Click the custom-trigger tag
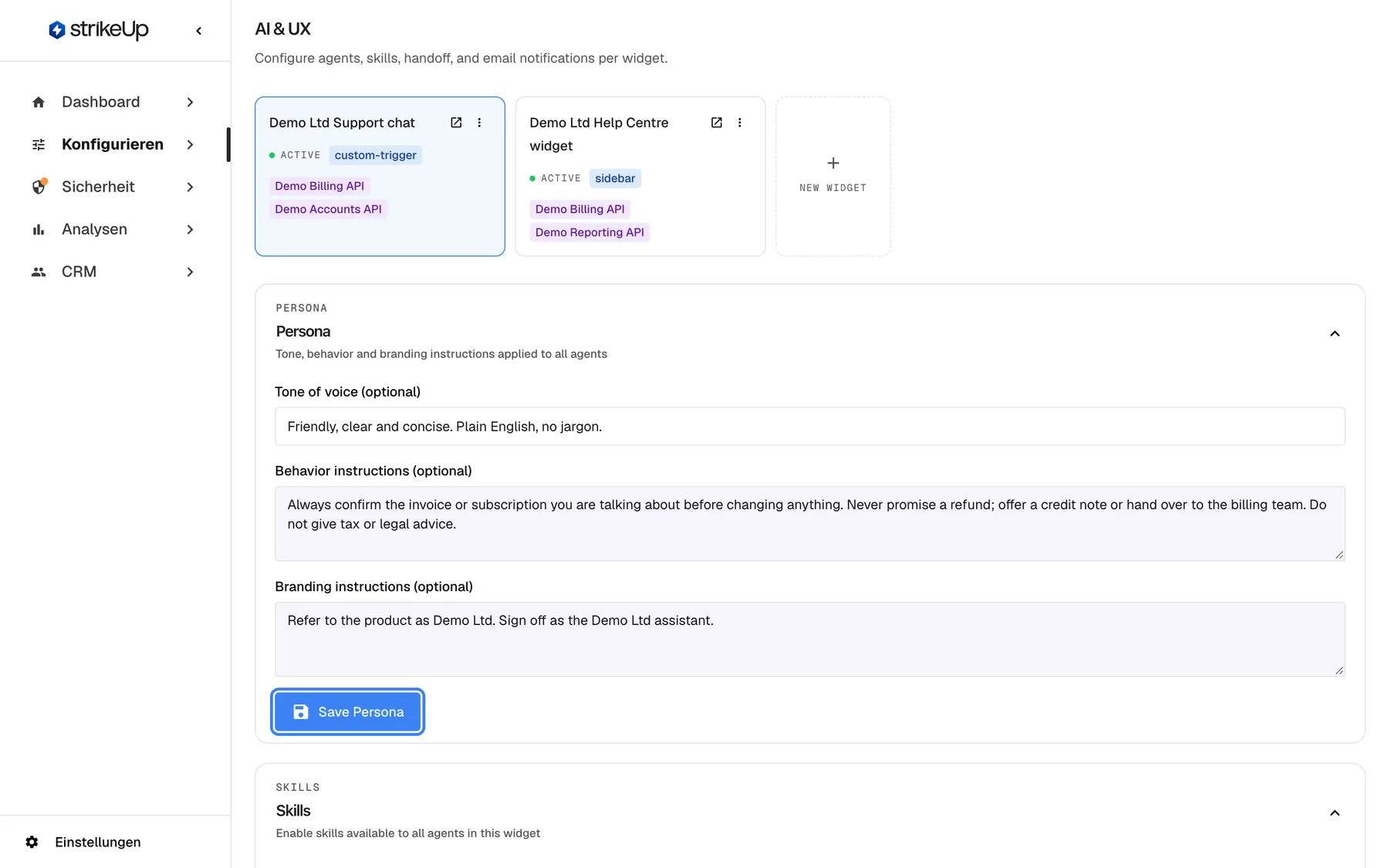The height and width of the screenshot is (868, 1389). 375,155
